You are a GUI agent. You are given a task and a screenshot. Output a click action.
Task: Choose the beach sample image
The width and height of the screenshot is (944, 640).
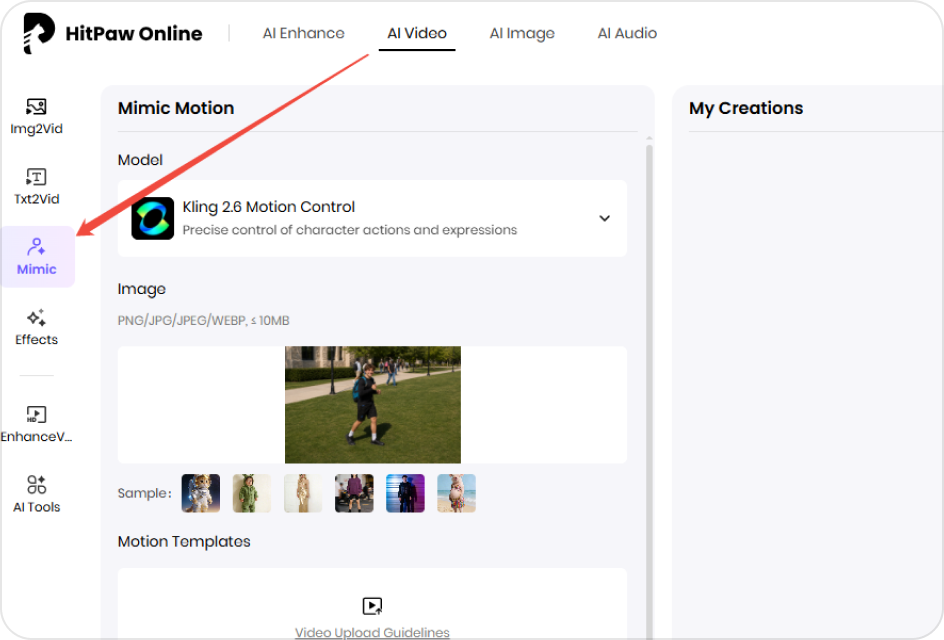coord(456,493)
